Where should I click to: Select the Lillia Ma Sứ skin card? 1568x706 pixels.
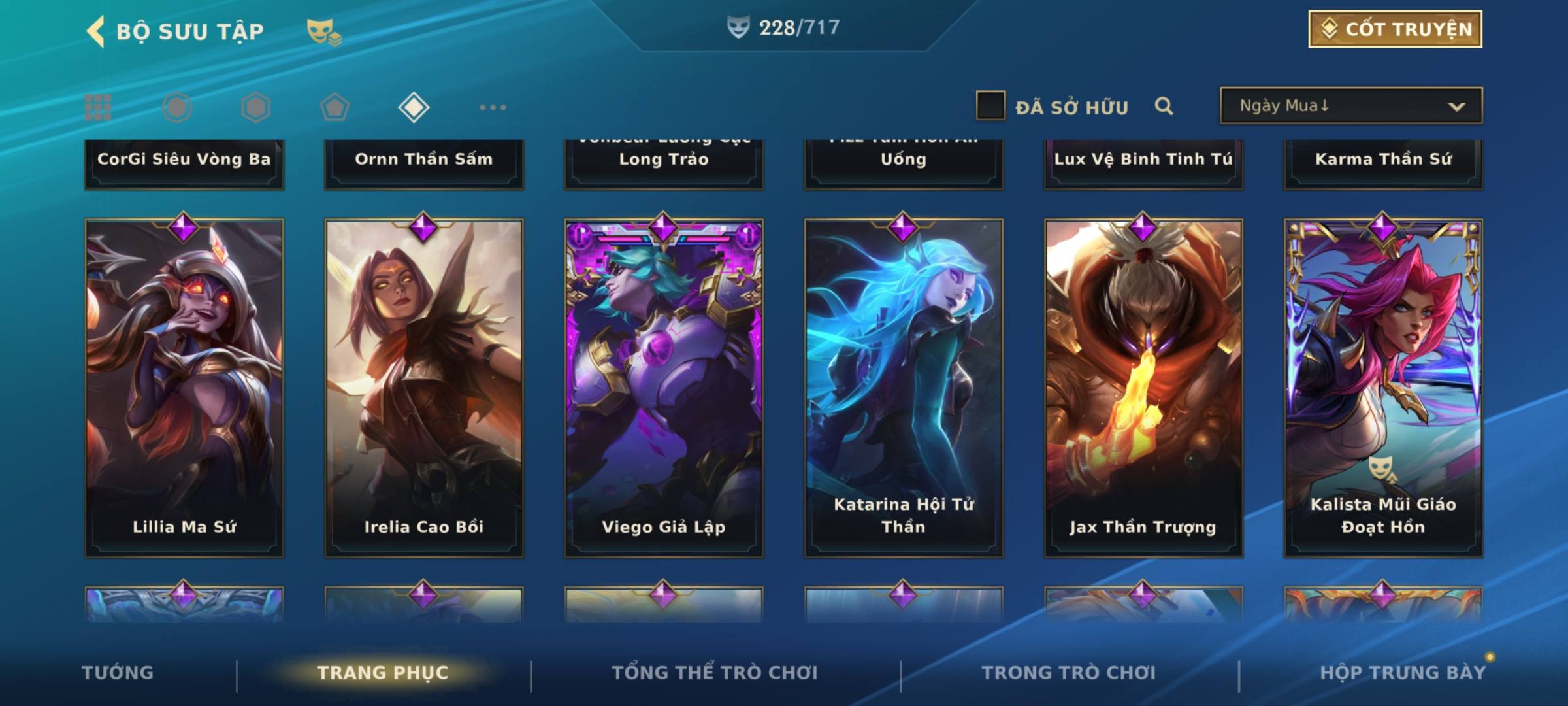click(x=184, y=388)
